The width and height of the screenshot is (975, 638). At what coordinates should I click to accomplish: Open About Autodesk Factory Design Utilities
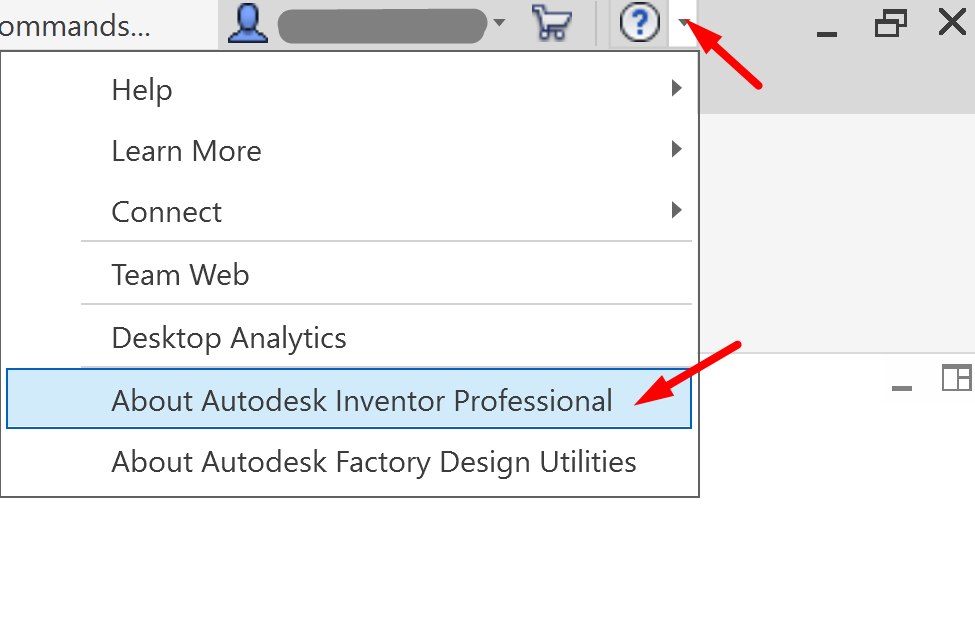coord(373,462)
